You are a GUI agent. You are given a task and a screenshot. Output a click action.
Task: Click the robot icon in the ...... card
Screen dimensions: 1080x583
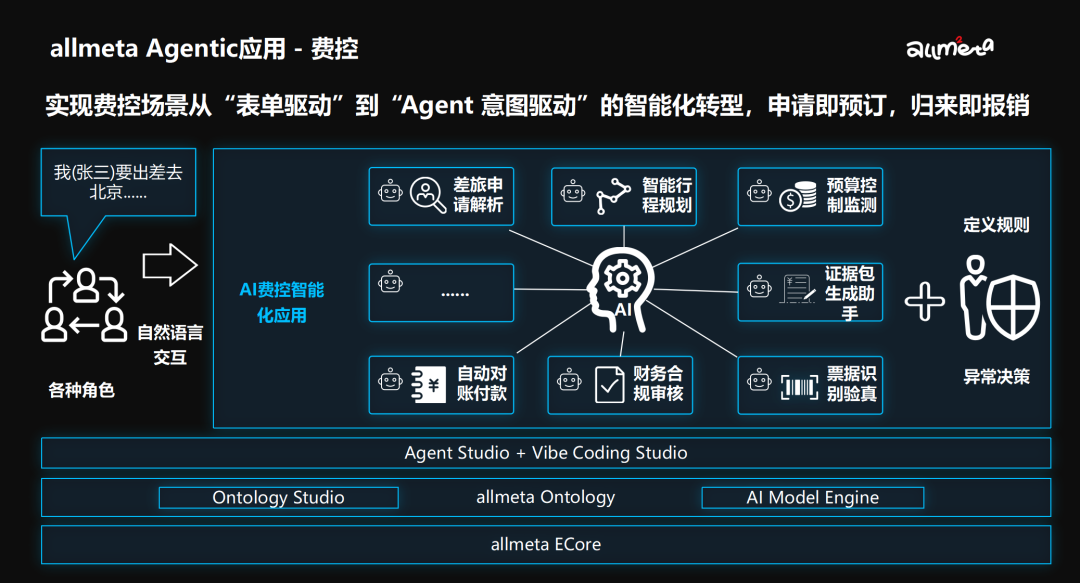pos(390,281)
